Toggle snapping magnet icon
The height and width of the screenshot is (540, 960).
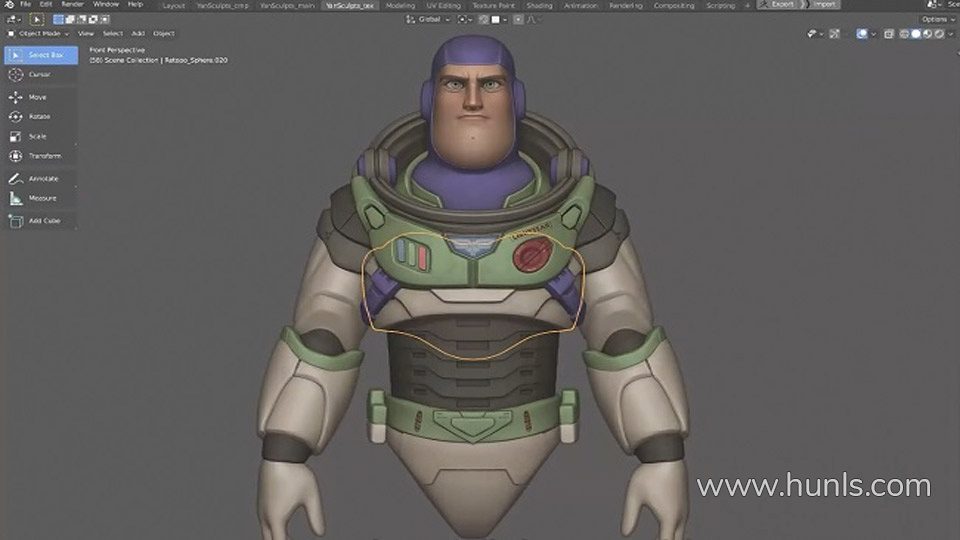pyautogui.click(x=484, y=20)
